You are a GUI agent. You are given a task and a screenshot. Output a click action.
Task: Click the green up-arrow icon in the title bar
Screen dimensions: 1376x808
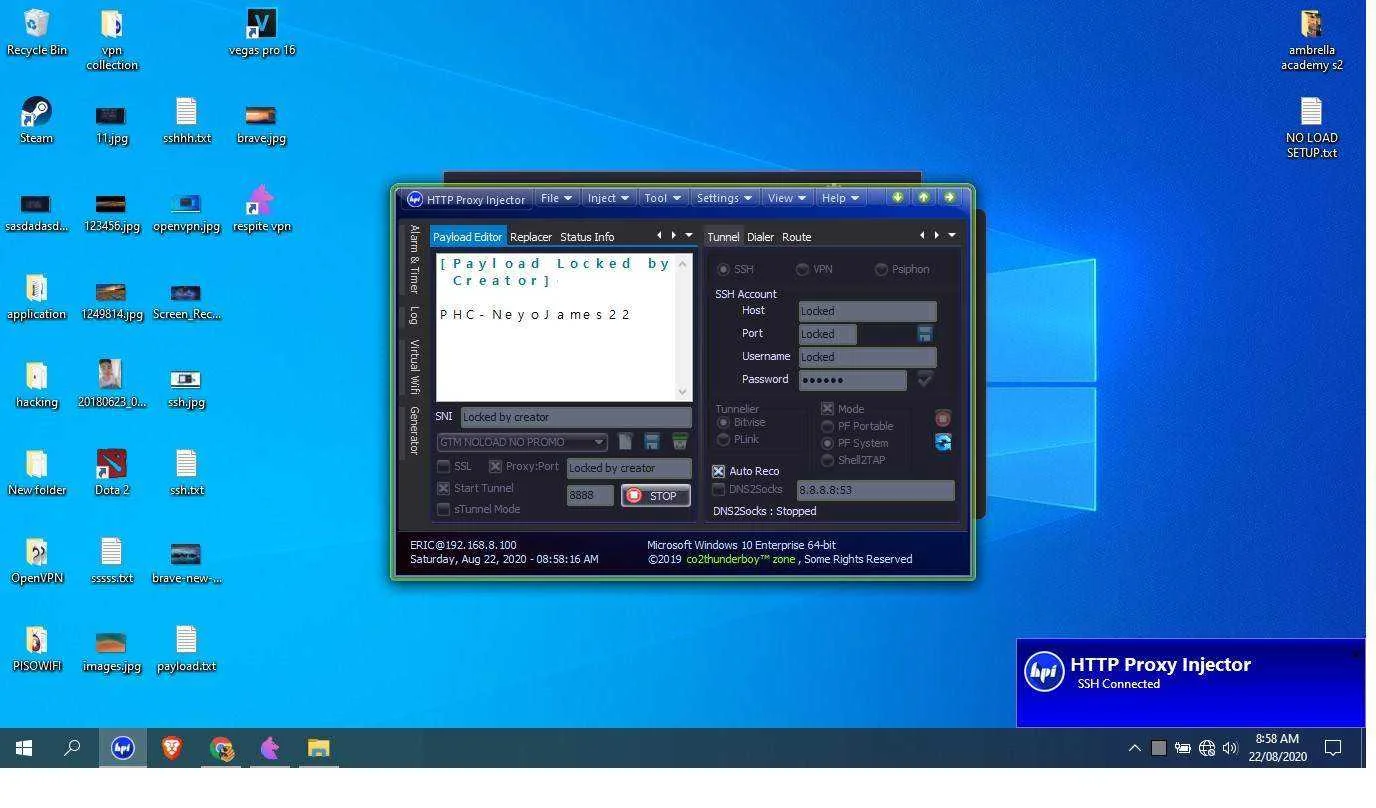click(923, 197)
